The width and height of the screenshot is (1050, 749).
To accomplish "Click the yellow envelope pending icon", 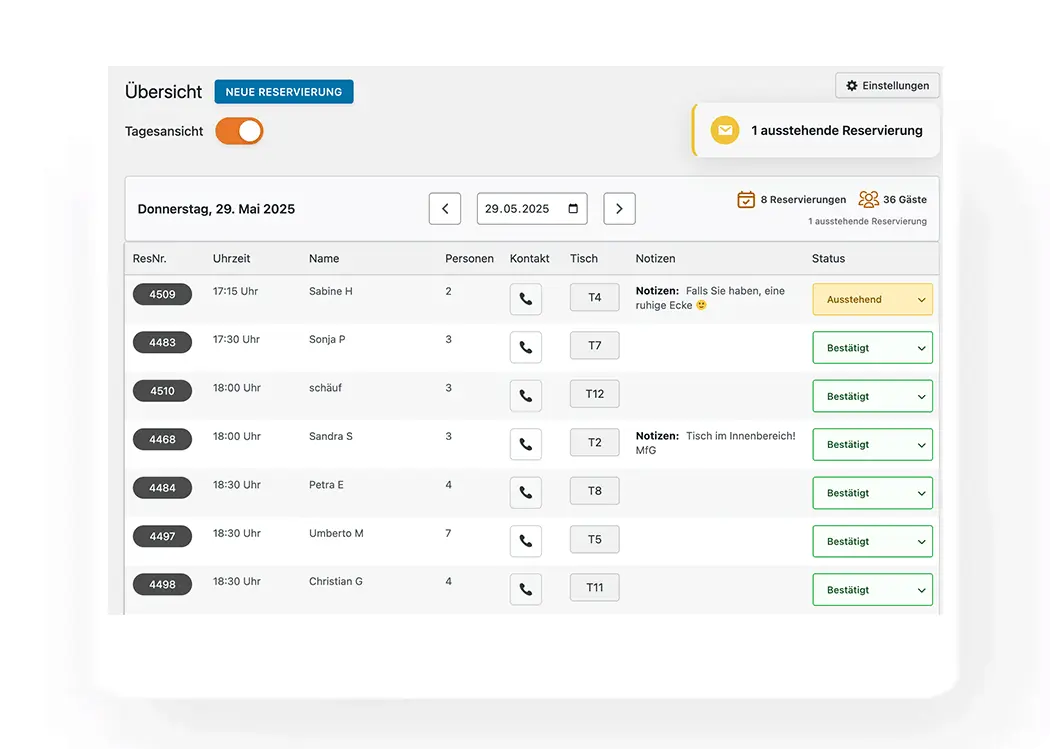I will [725, 131].
